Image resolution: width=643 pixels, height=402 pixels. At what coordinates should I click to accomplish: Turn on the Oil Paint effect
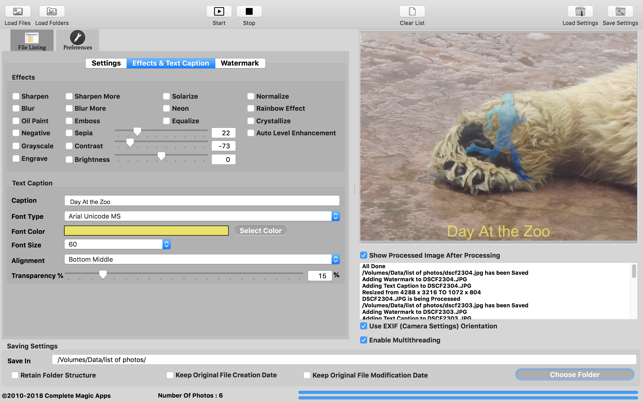(16, 121)
